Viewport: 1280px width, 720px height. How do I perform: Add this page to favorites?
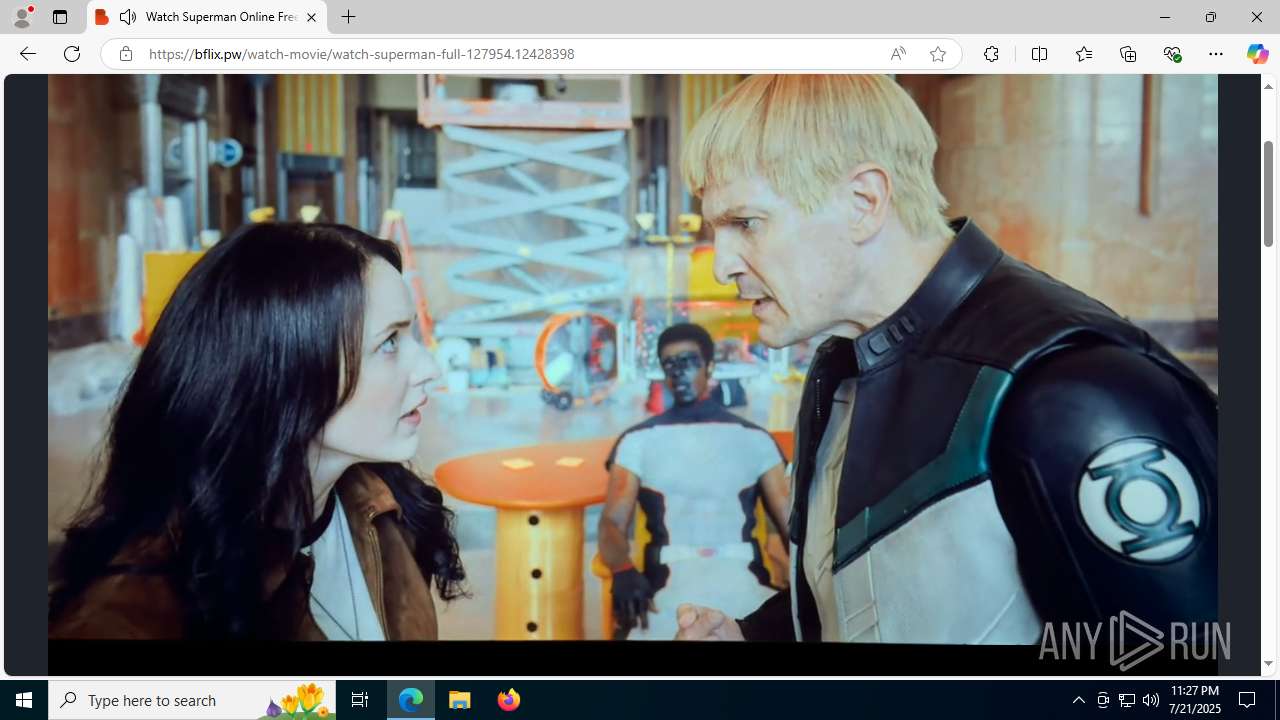pyautogui.click(x=938, y=54)
